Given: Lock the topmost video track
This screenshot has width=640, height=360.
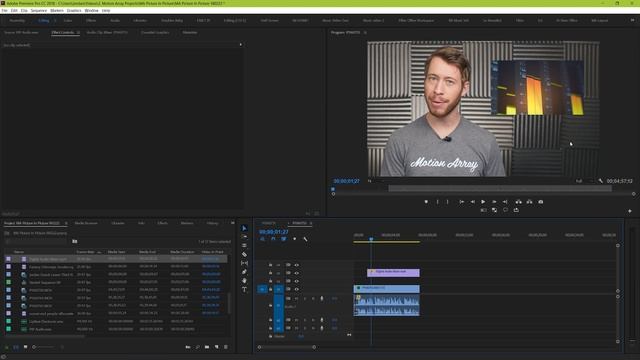Looking at the screenshot, I should [x=270, y=265].
